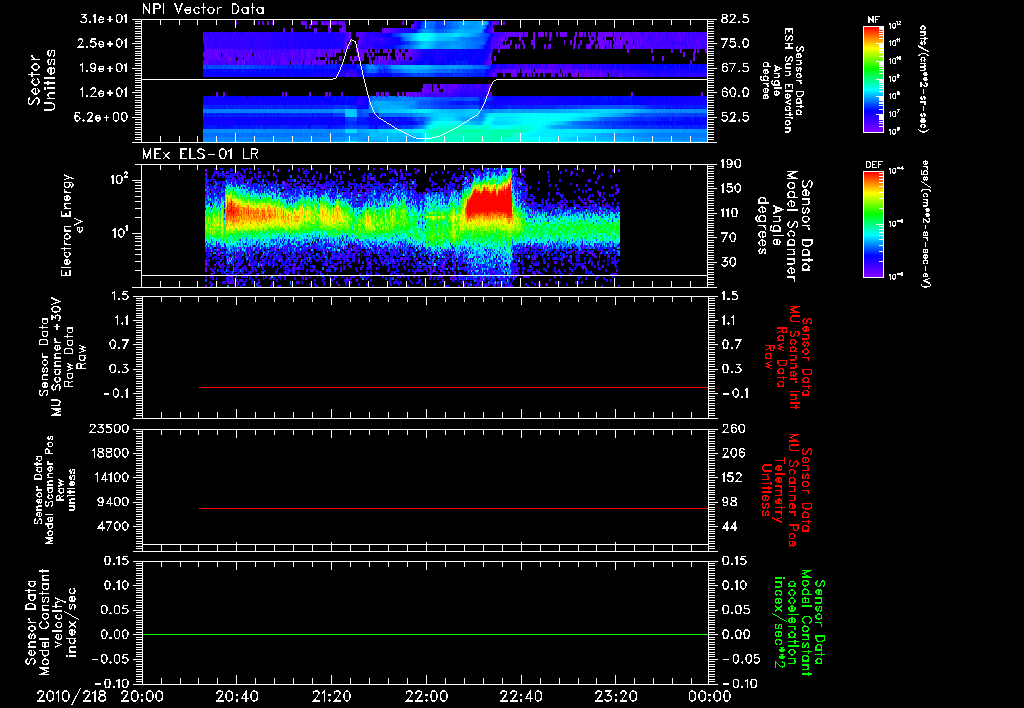Click the 67.5 elevation tick label

pyautogui.click(x=736, y=68)
